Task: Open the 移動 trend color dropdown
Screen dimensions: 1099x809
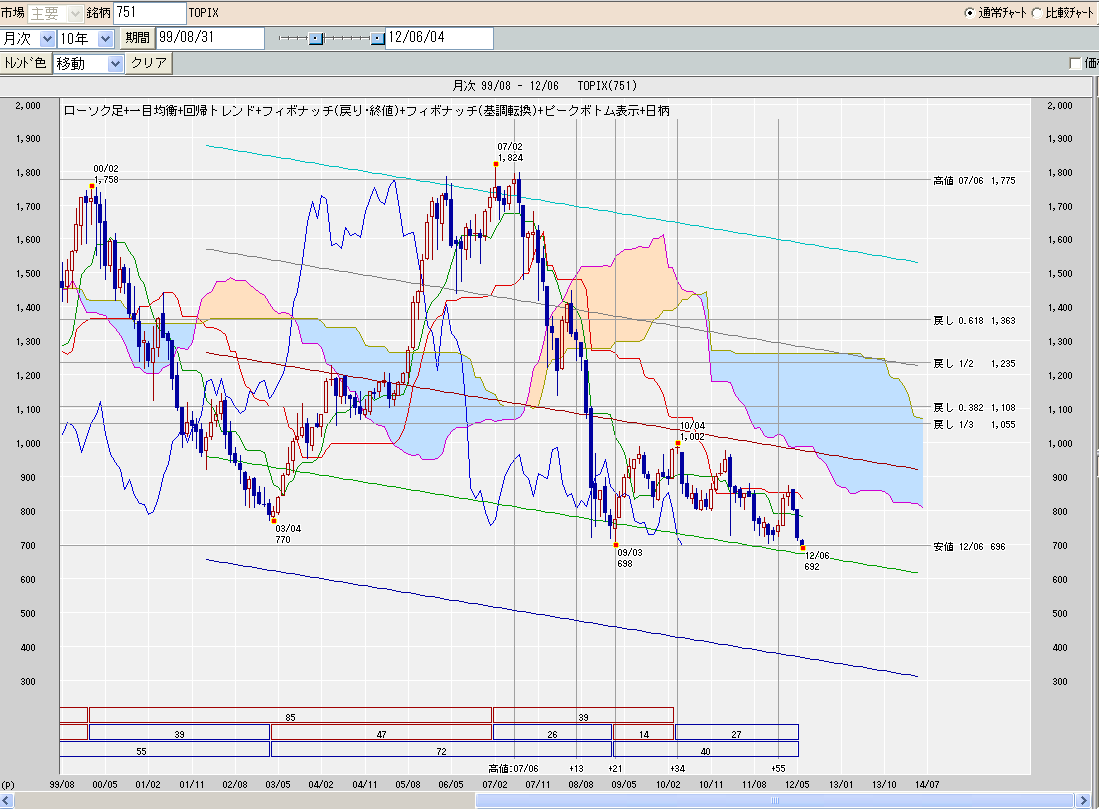Action: 88,64
